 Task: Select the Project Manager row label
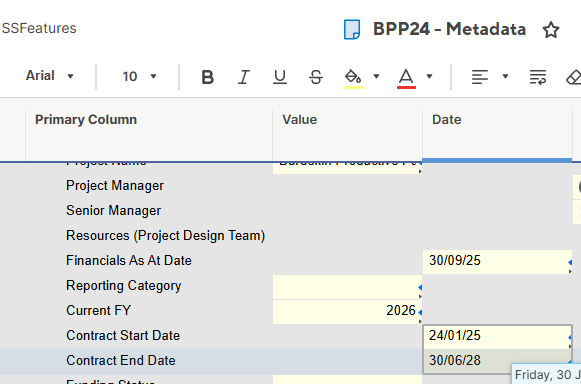pos(115,186)
